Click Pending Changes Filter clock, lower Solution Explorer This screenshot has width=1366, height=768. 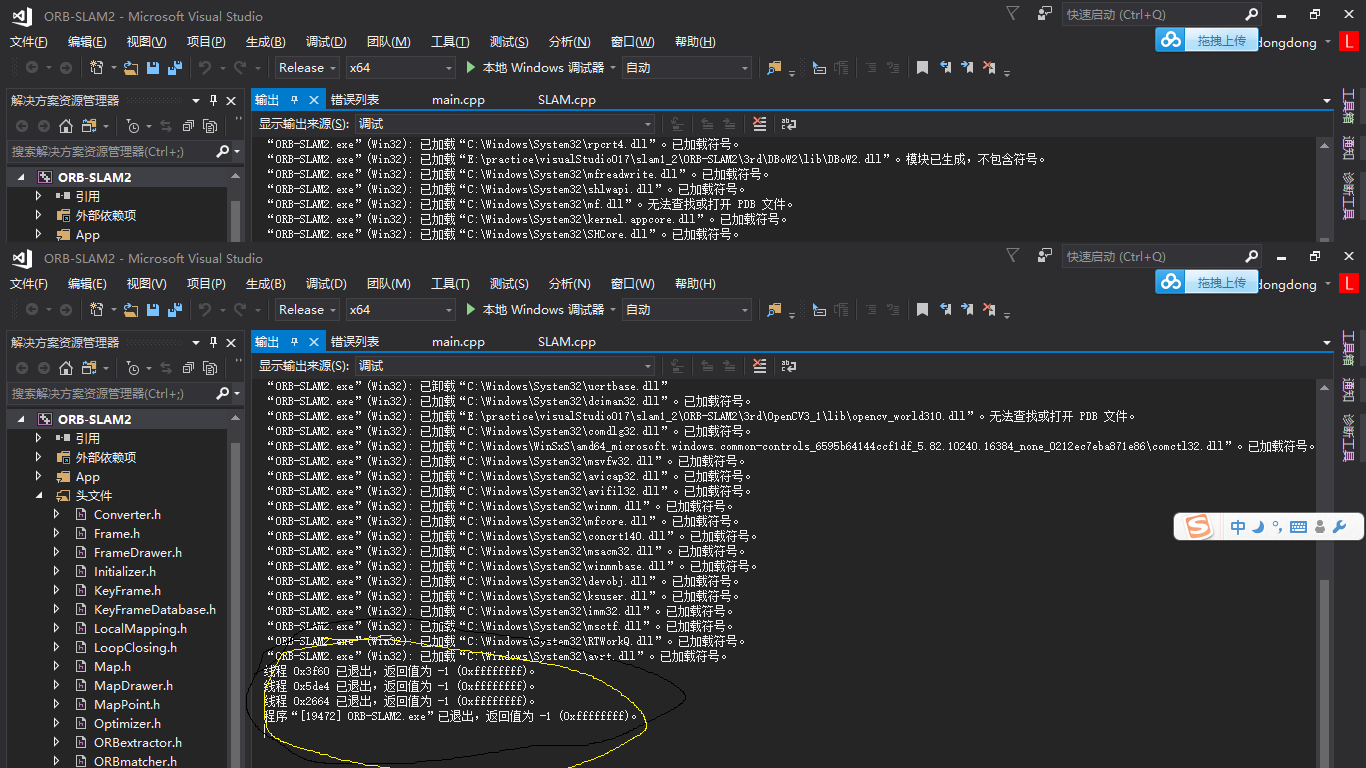(133, 368)
